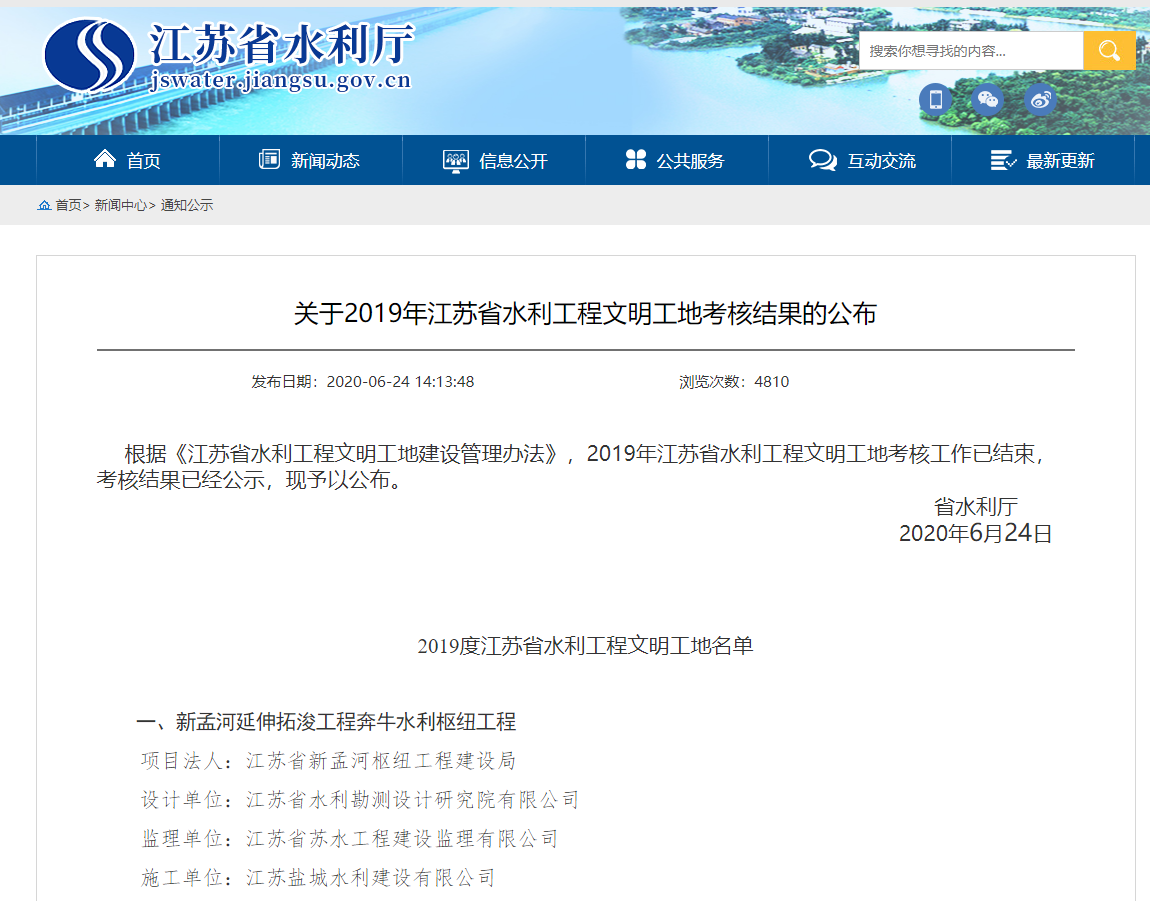
Task: Open the Weibo icon
Action: pyautogui.click(x=1040, y=99)
